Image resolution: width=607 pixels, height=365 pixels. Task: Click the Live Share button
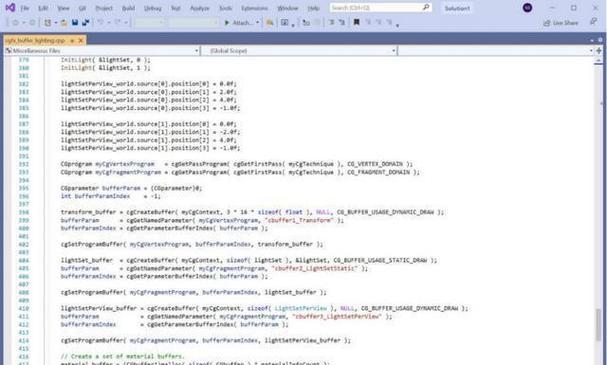coord(561,23)
